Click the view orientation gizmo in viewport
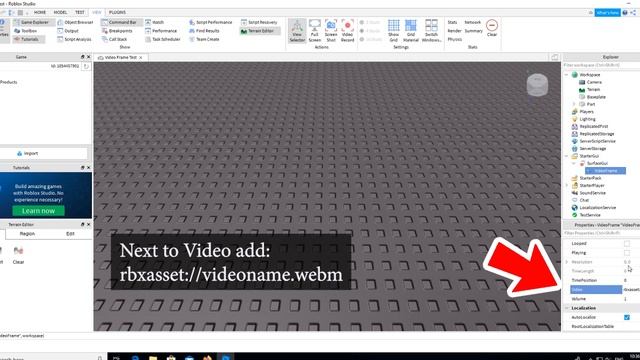This screenshot has height=360, width=640. (x=537, y=85)
